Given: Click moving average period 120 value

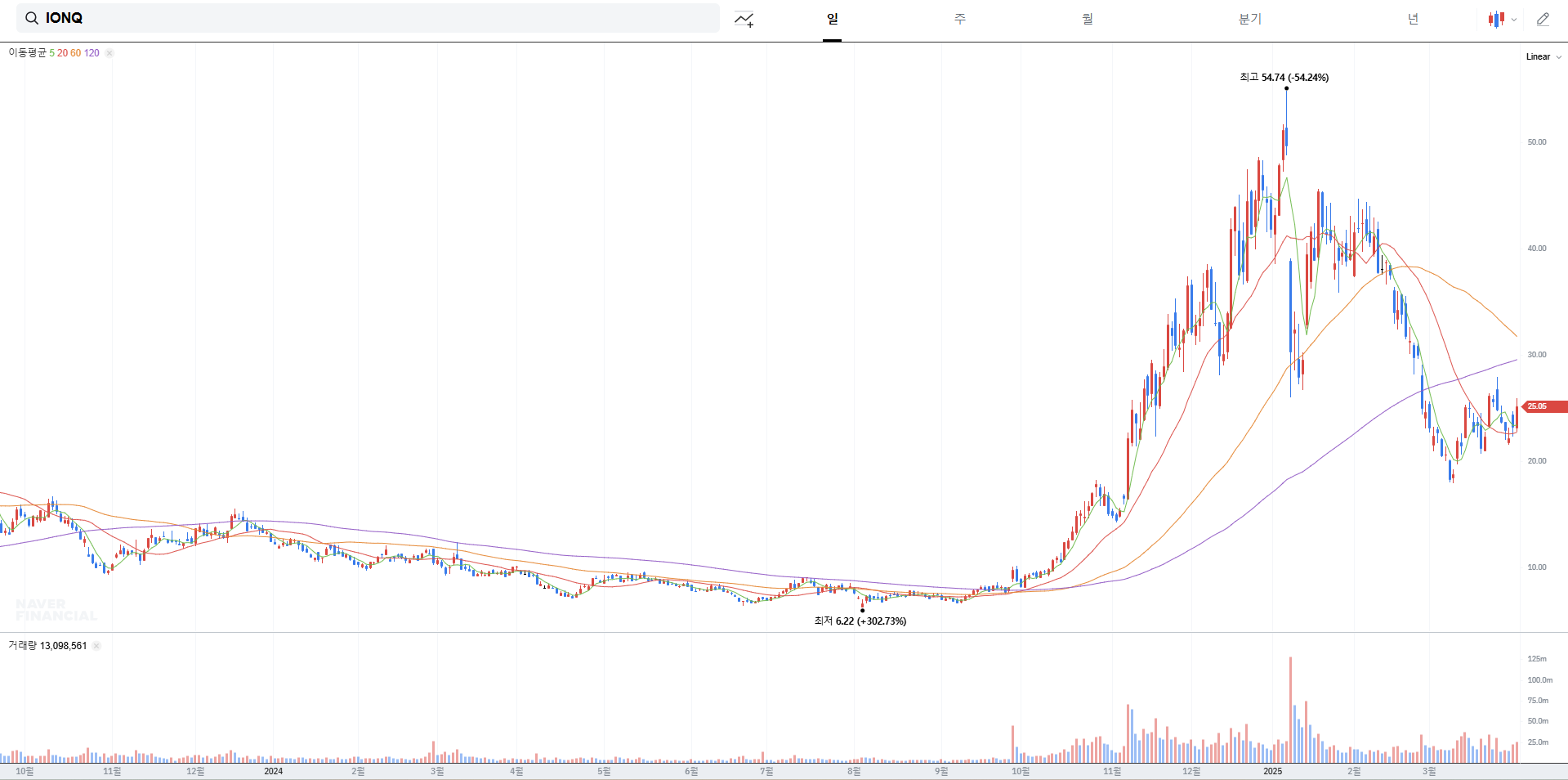Looking at the screenshot, I should pyautogui.click(x=92, y=53).
